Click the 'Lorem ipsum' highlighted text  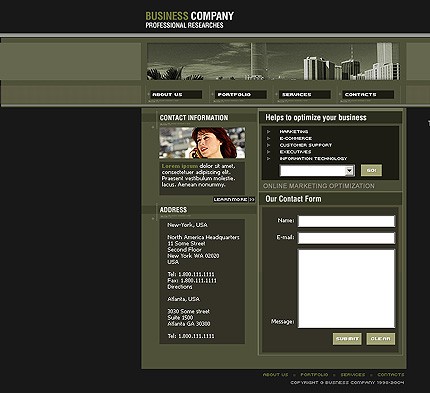[180, 166]
